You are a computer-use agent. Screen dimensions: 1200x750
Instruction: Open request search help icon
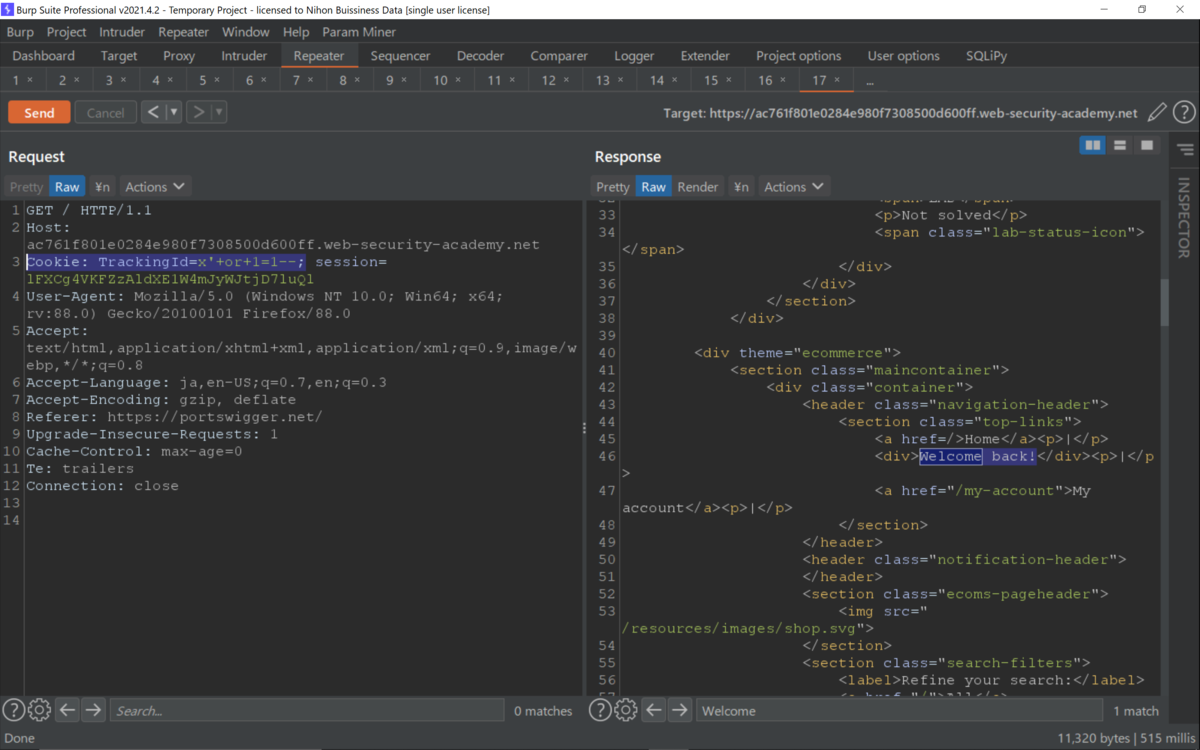[13, 710]
